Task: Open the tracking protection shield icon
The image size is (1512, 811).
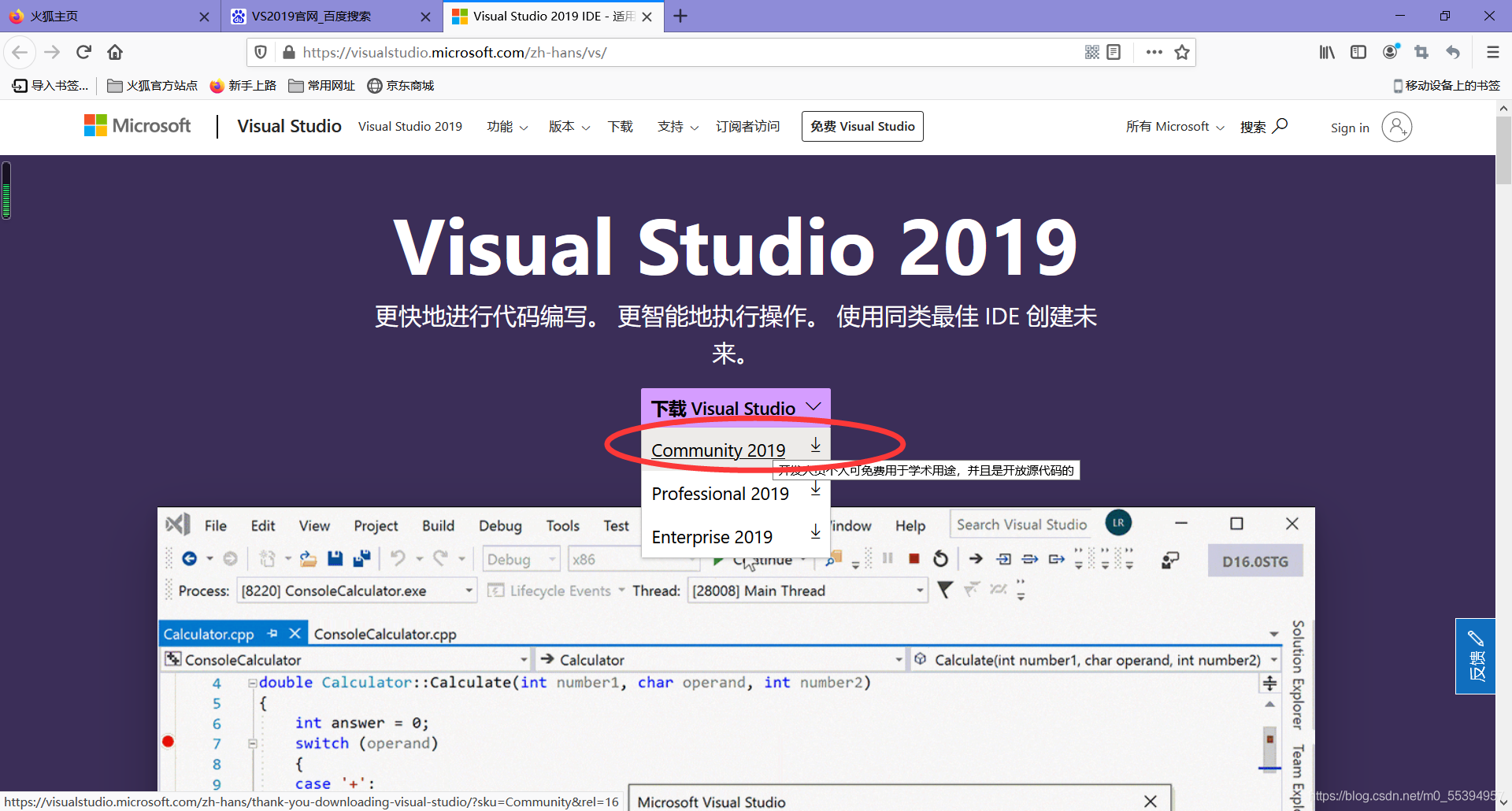Action: pyautogui.click(x=261, y=53)
